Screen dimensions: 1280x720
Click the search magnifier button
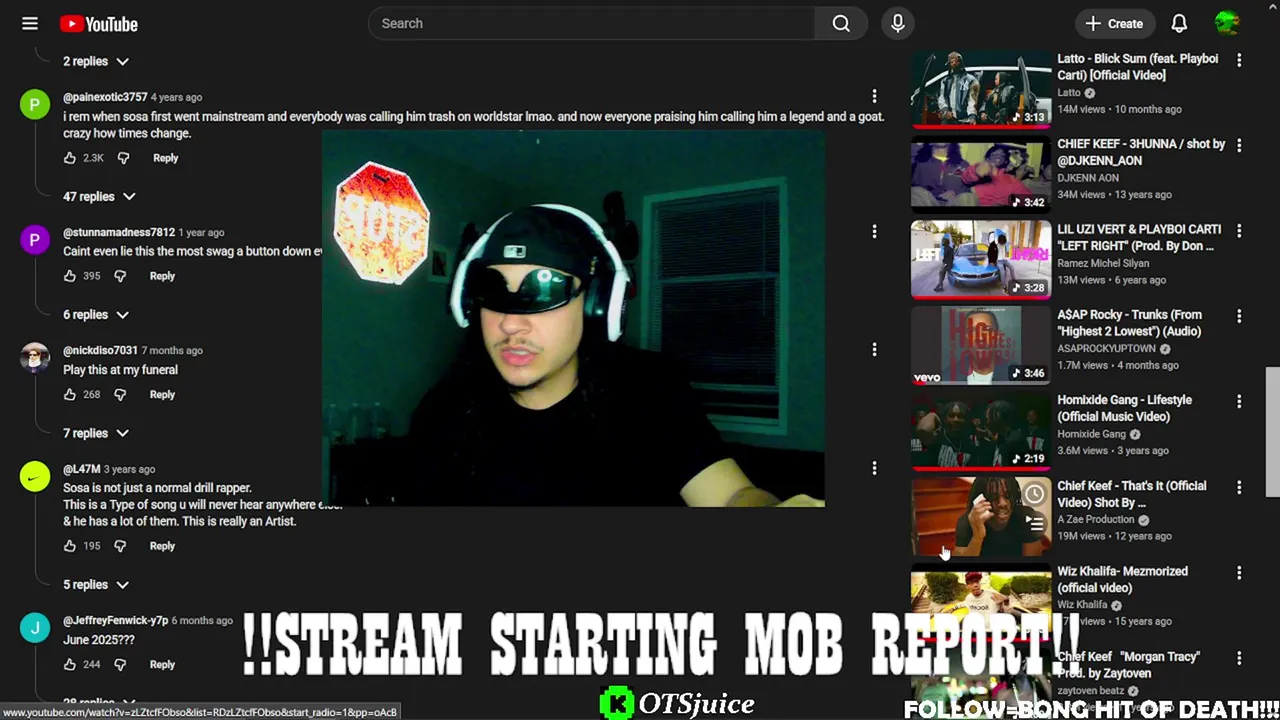841,24
